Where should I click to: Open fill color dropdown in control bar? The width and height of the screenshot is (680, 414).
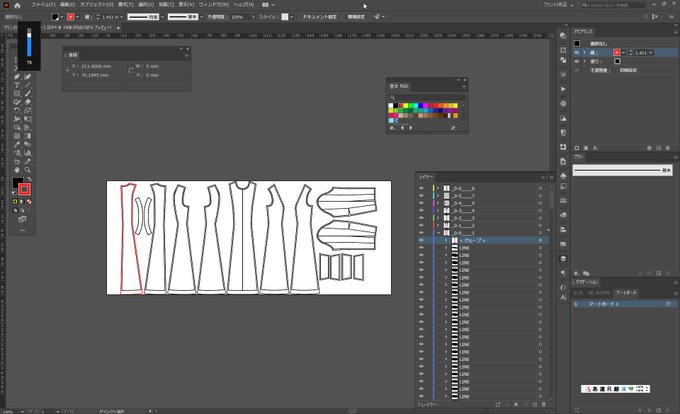click(x=62, y=17)
